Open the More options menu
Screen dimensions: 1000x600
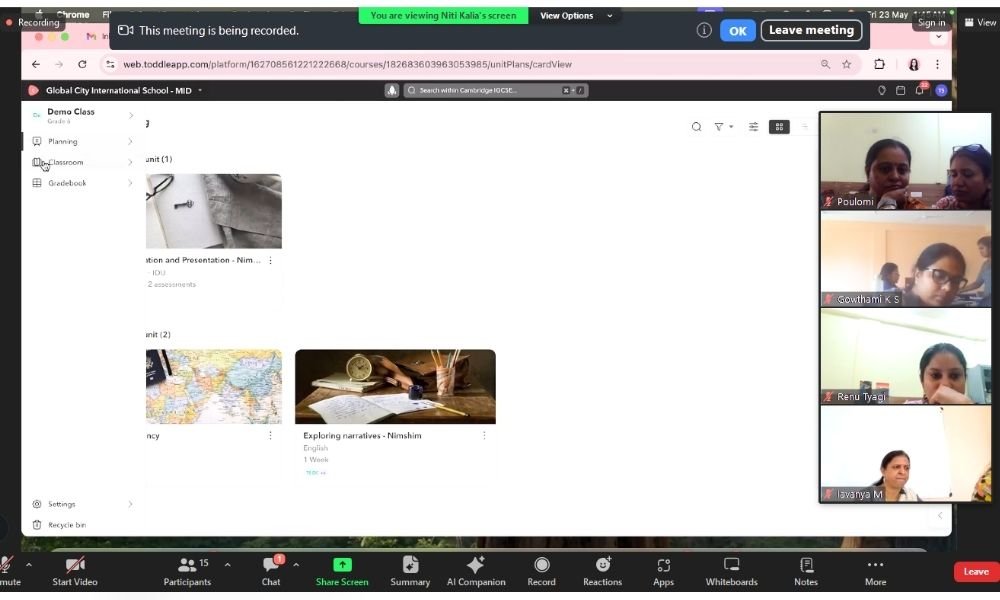[876, 571]
